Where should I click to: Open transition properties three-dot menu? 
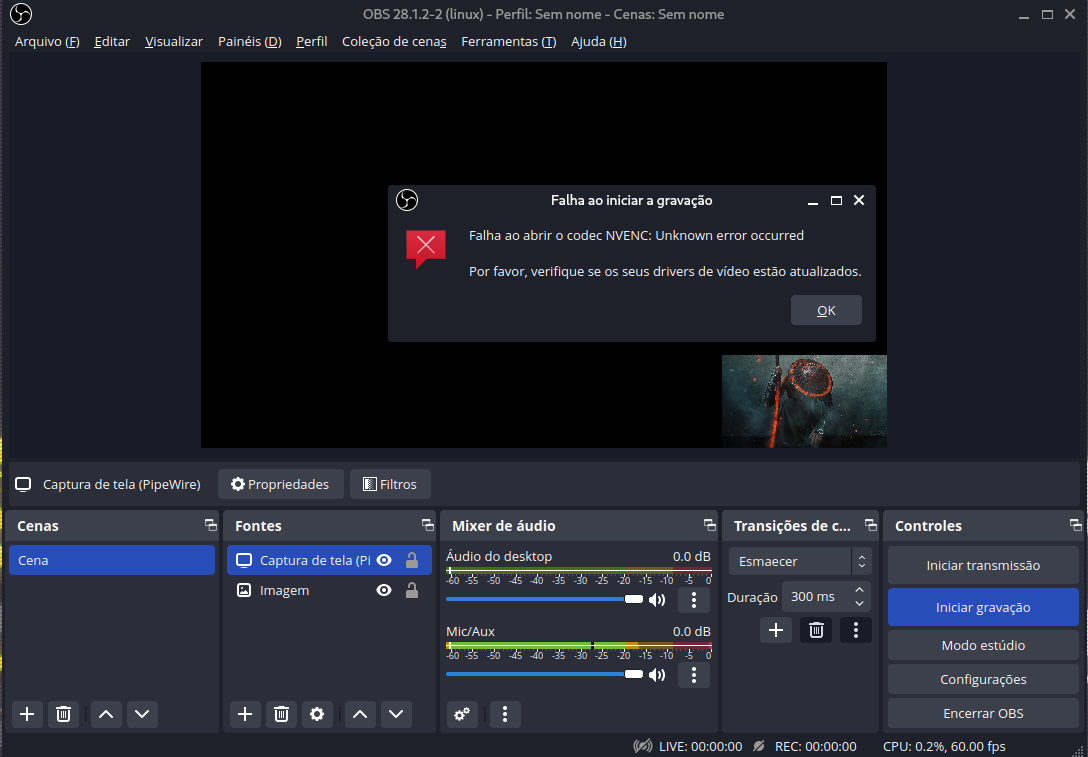pyautogui.click(x=855, y=630)
